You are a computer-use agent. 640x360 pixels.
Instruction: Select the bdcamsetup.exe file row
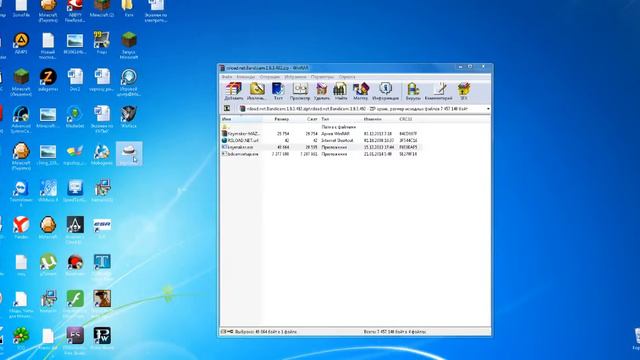point(321,154)
